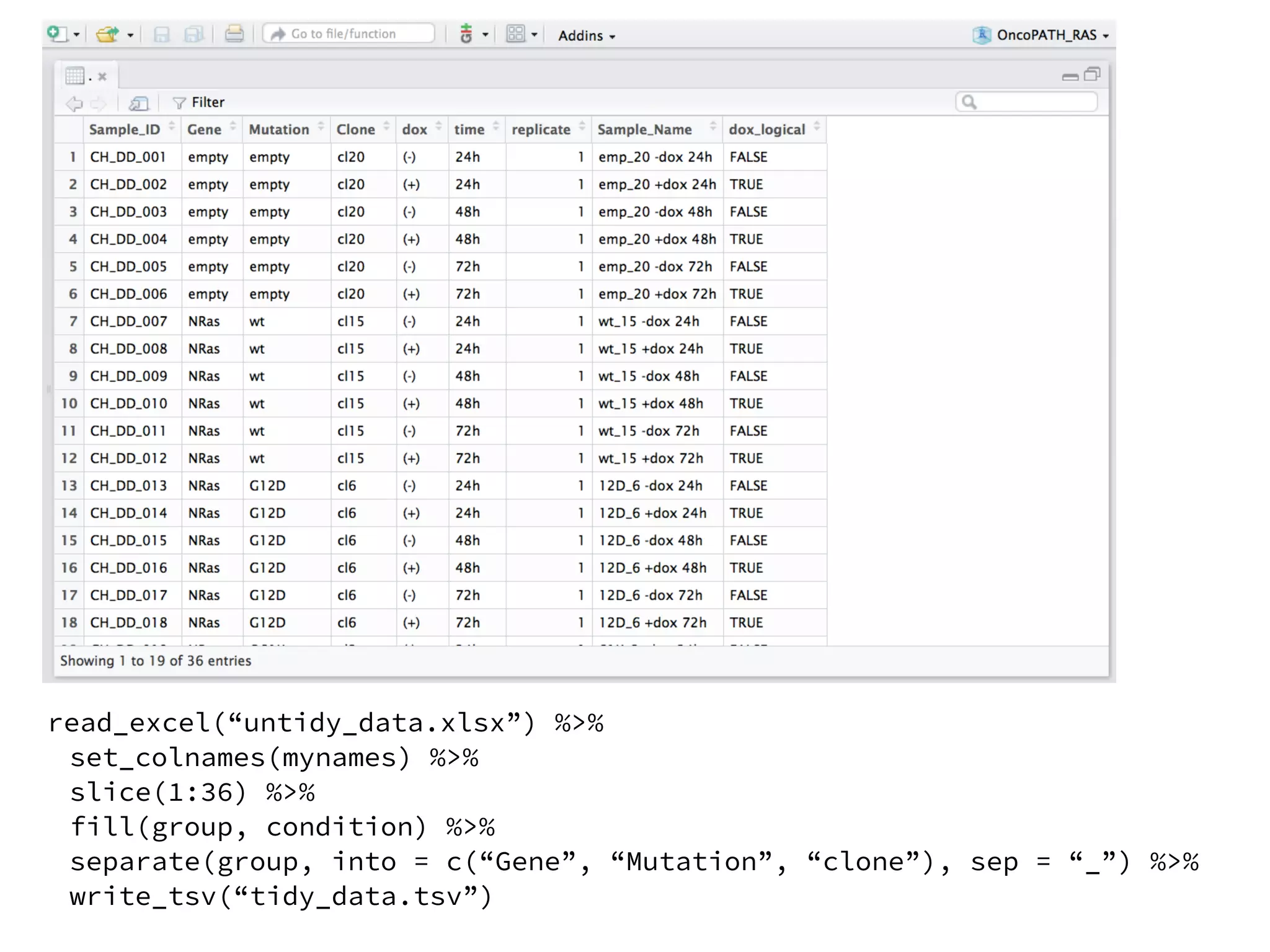Click the Open File folder icon
Screen dimensions: 1270x952
click(108, 34)
